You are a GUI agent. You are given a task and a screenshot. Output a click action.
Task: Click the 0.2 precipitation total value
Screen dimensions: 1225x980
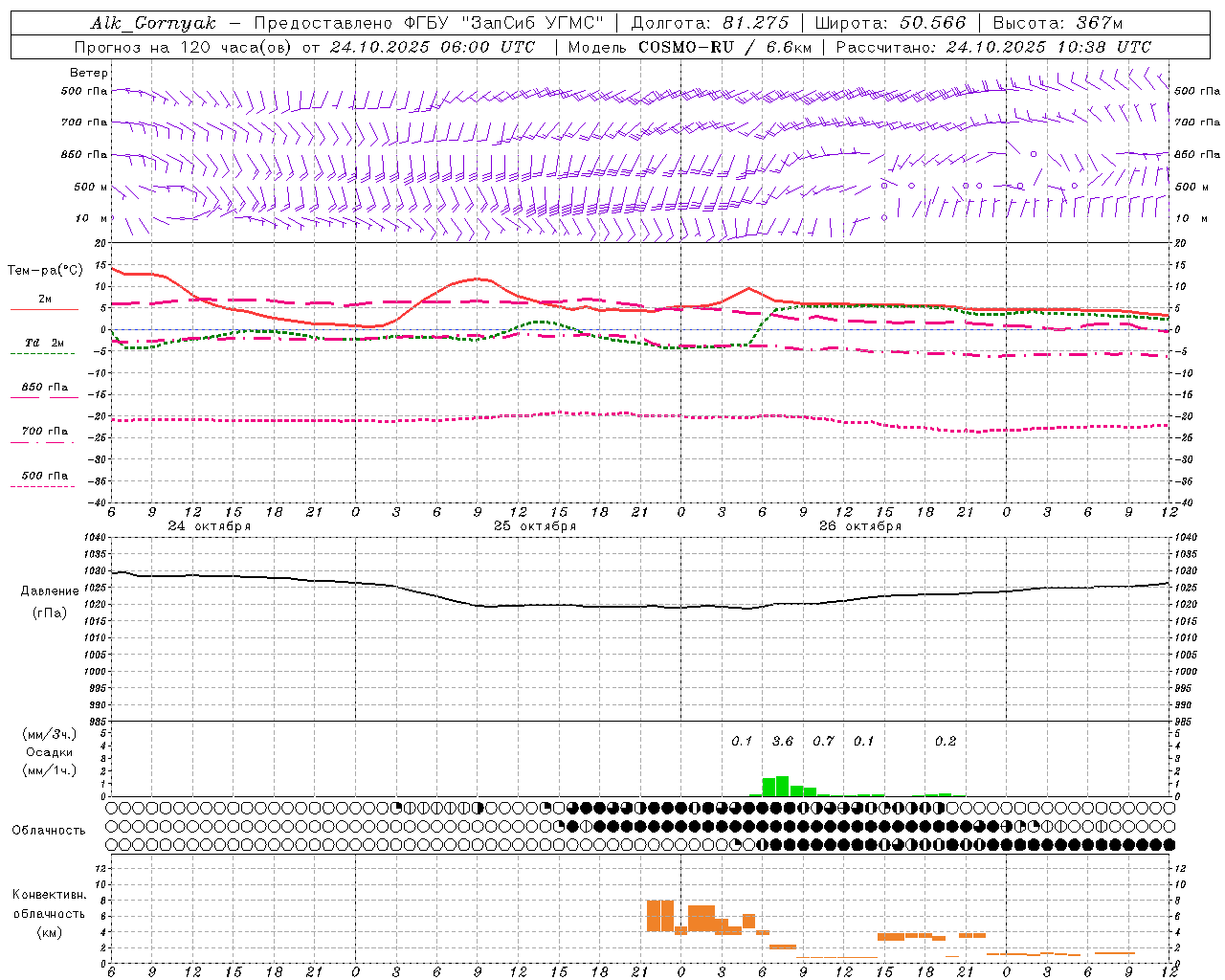[946, 741]
